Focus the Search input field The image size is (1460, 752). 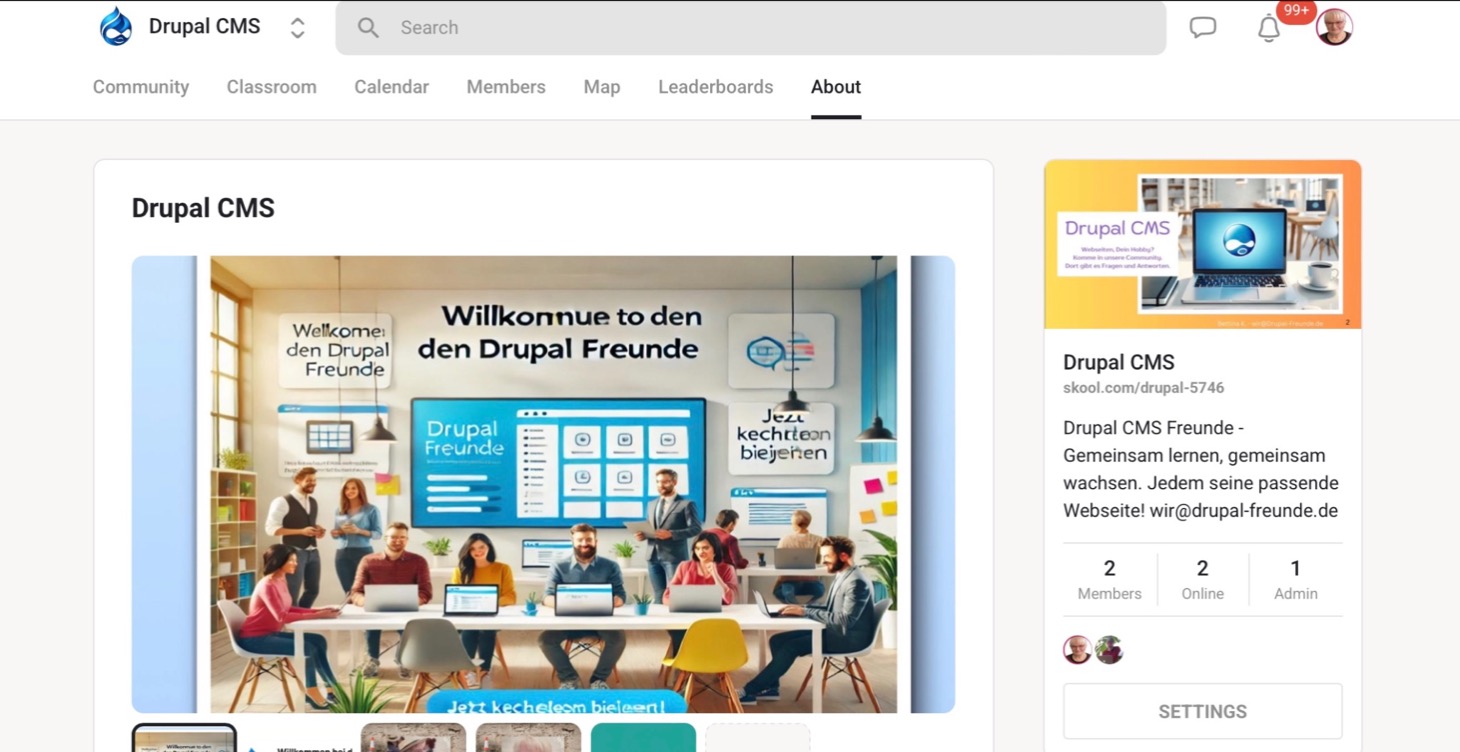coord(750,28)
